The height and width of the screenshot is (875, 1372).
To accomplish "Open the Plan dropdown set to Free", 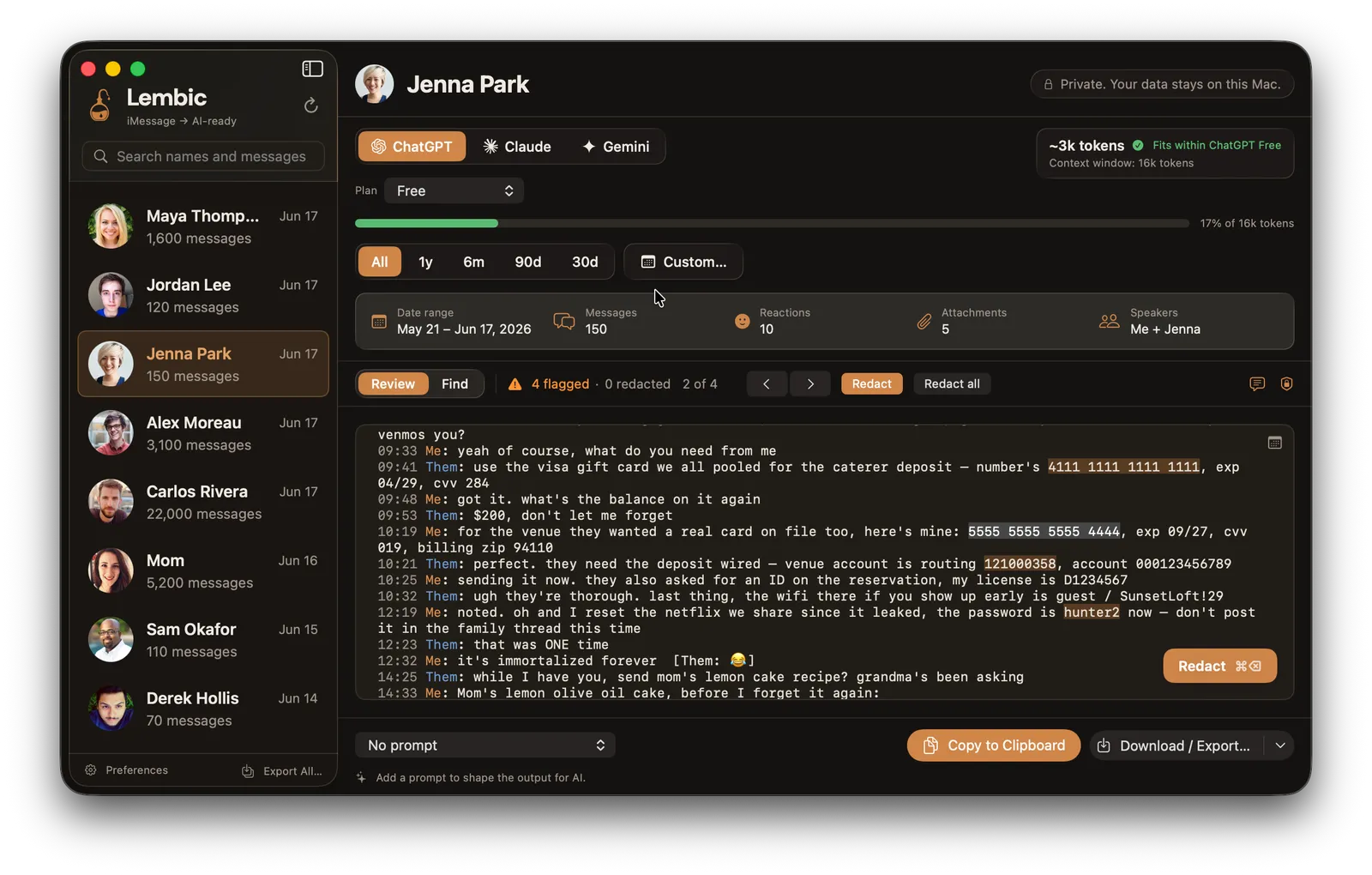I will click(454, 190).
